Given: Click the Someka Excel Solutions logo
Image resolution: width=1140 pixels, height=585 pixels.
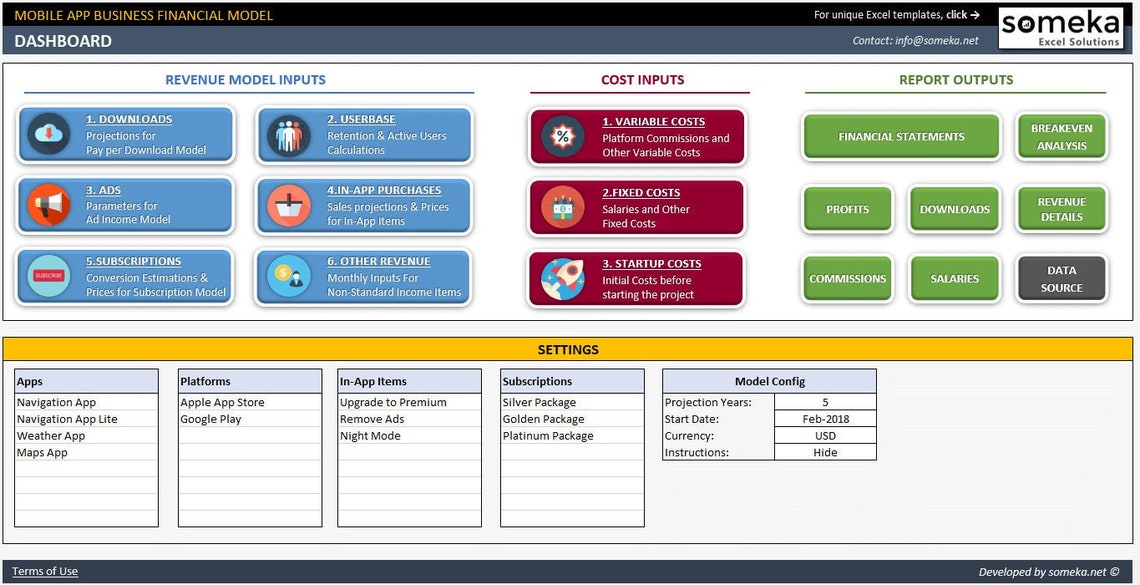Looking at the screenshot, I should click(x=1060, y=28).
